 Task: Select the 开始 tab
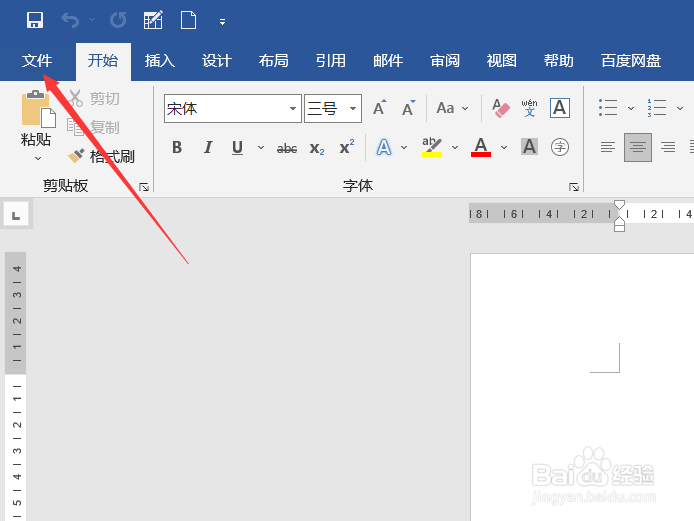click(103, 61)
